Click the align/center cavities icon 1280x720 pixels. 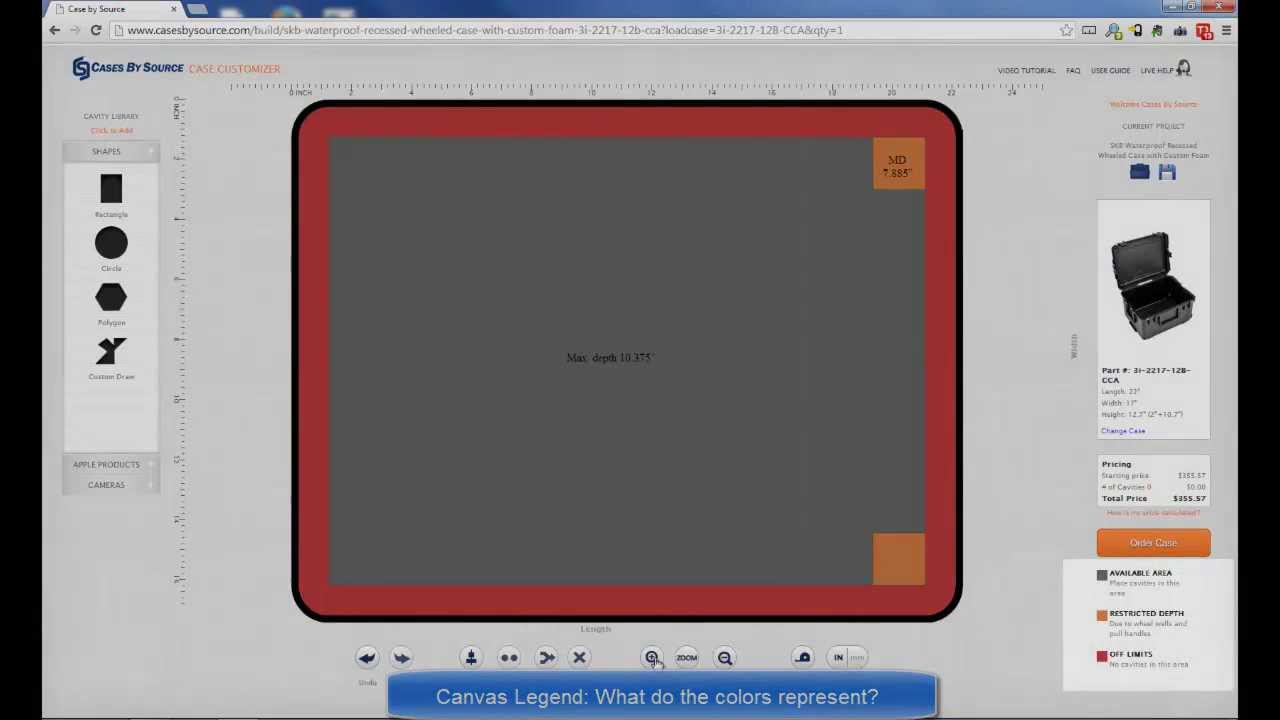pyautogui.click(x=471, y=657)
